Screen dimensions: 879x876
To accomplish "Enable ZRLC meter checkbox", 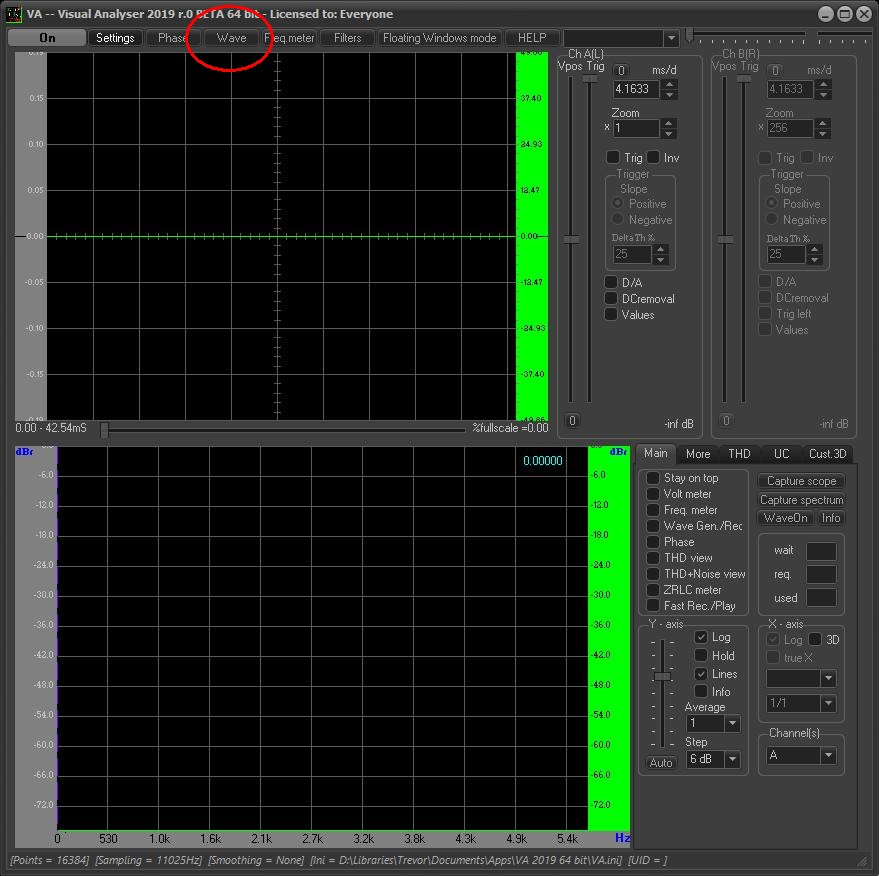I will point(653,590).
